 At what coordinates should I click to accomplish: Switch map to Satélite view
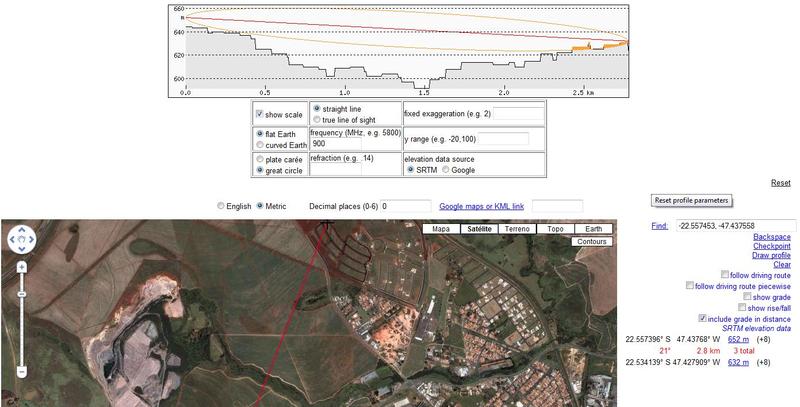(x=479, y=229)
